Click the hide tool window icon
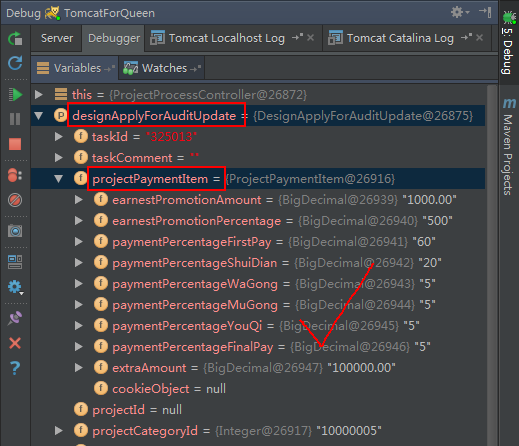519x446 pixels. (485, 12)
